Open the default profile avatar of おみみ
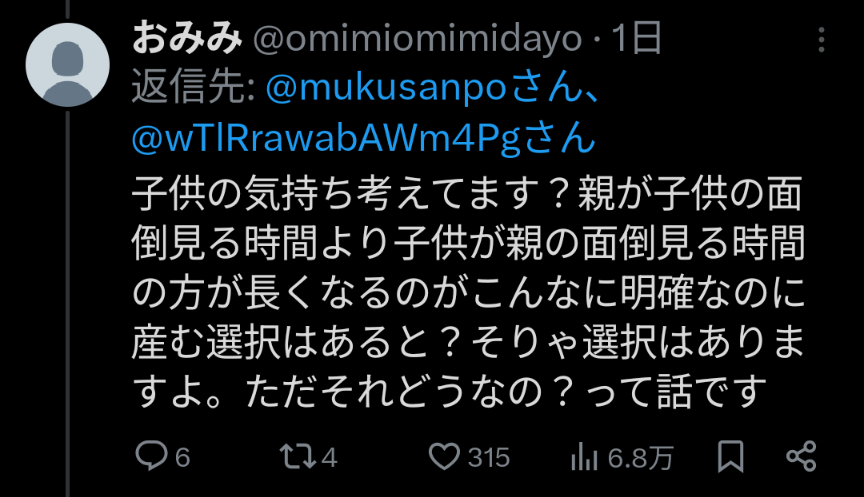The width and height of the screenshot is (864, 497). (67, 64)
